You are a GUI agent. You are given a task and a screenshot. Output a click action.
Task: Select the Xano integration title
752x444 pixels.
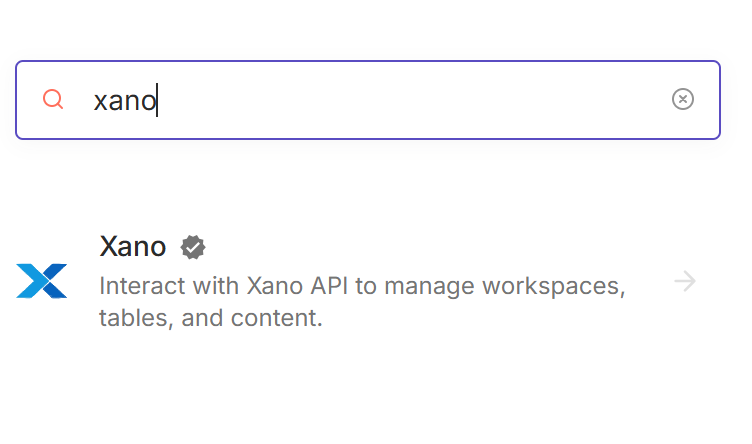coord(133,246)
